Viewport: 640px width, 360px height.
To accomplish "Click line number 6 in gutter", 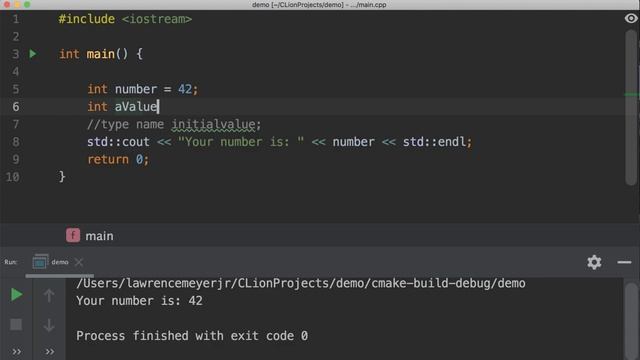I will coord(16,107).
